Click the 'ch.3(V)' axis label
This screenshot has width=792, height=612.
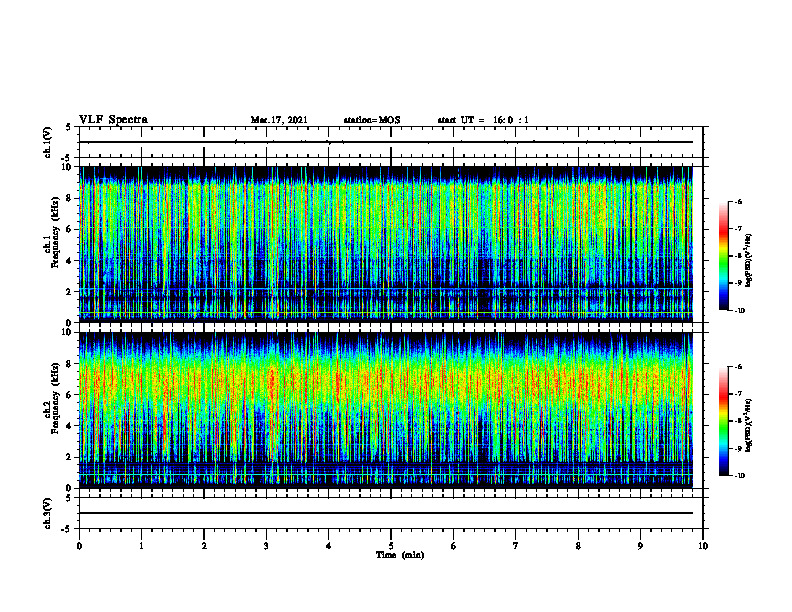(x=47, y=513)
